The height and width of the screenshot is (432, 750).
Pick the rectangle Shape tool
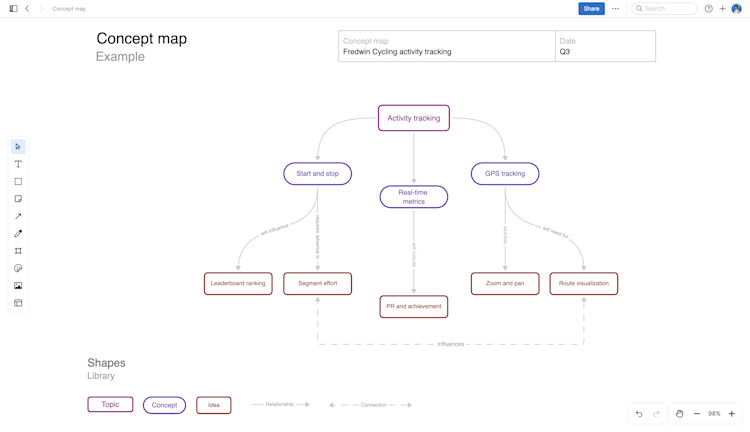click(x=18, y=181)
